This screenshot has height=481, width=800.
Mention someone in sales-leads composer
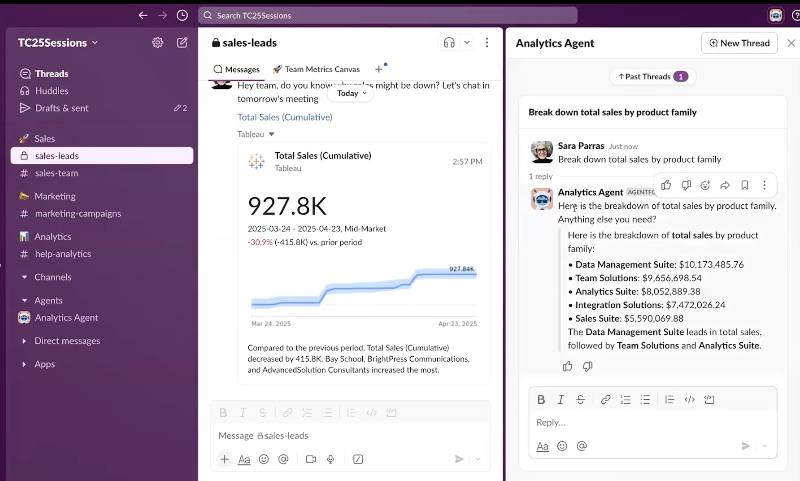pos(283,459)
